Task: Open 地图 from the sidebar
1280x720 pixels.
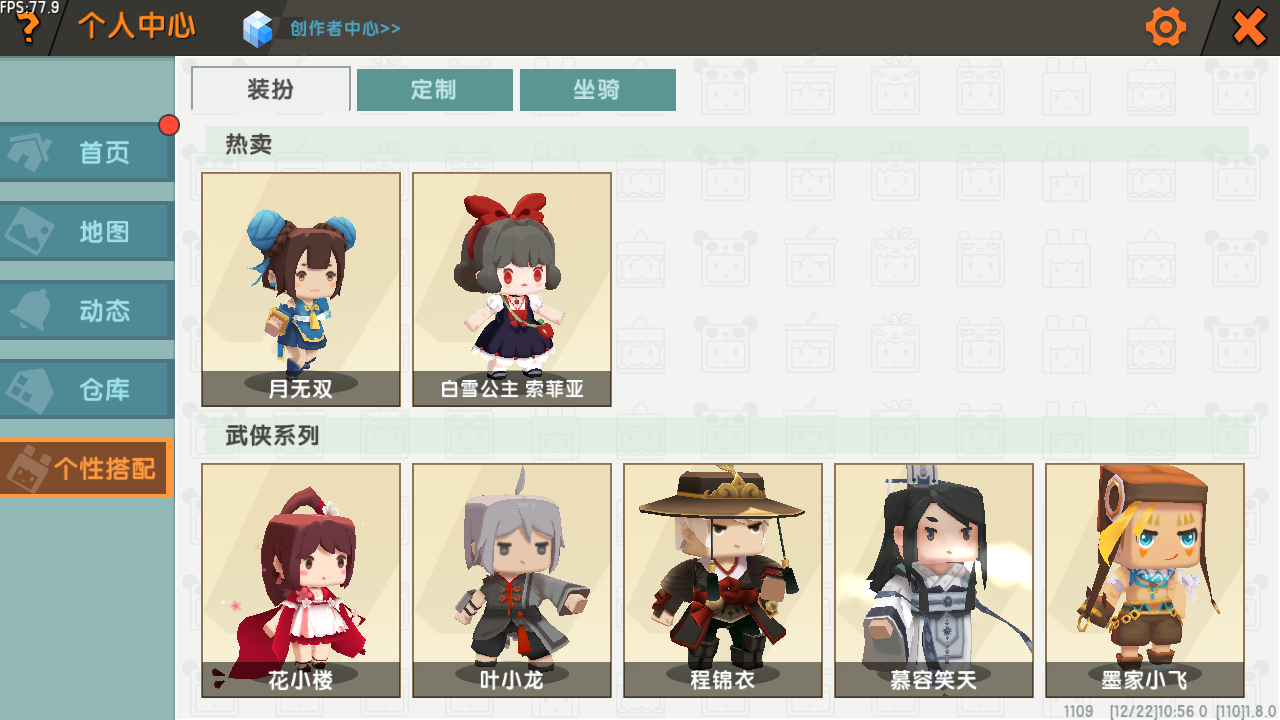Action: 87,231
